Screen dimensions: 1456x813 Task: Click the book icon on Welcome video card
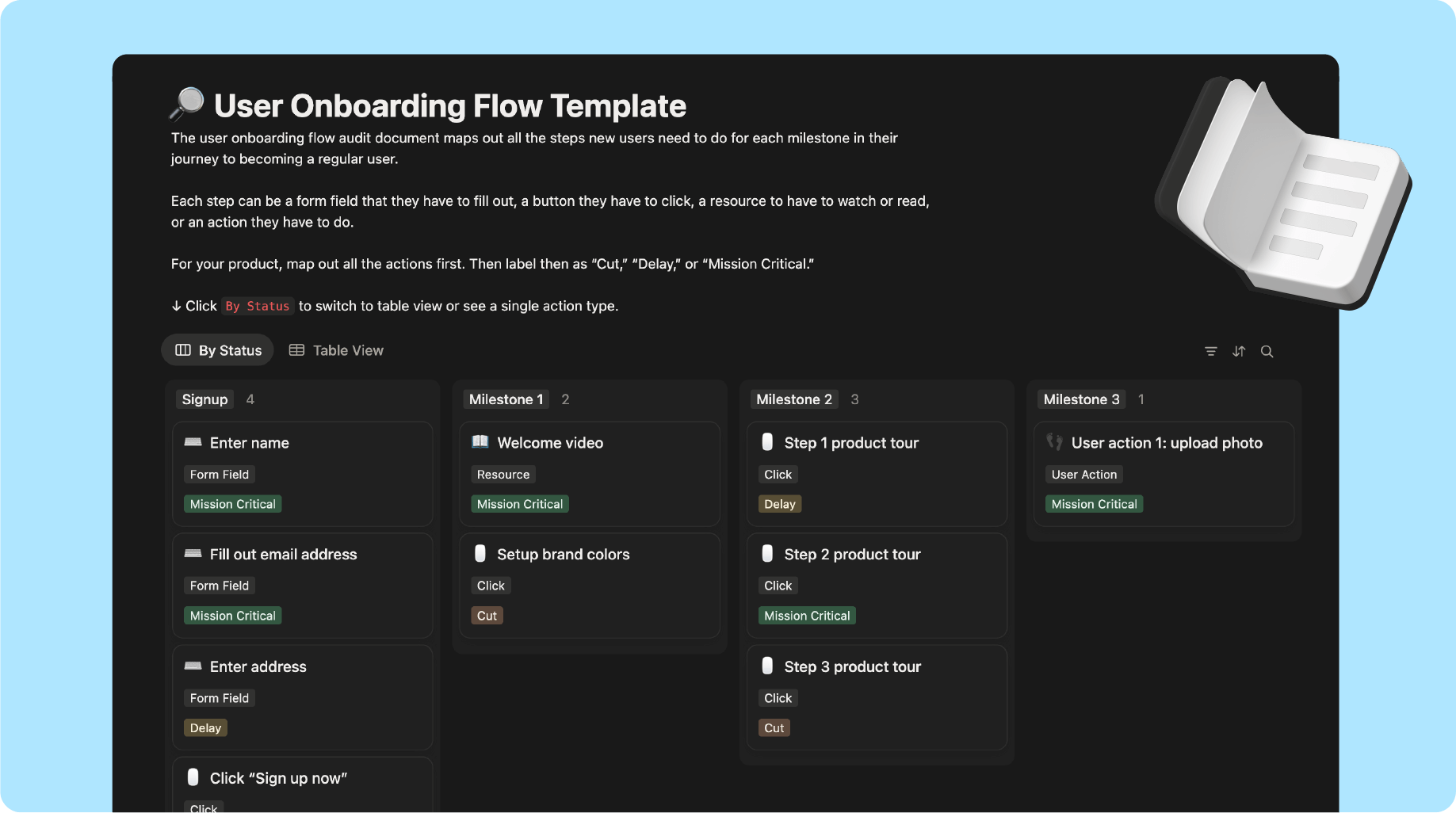click(480, 442)
